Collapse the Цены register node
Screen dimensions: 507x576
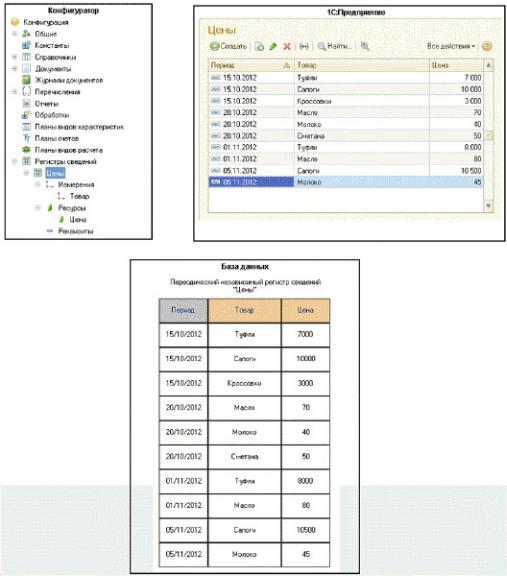(26, 173)
